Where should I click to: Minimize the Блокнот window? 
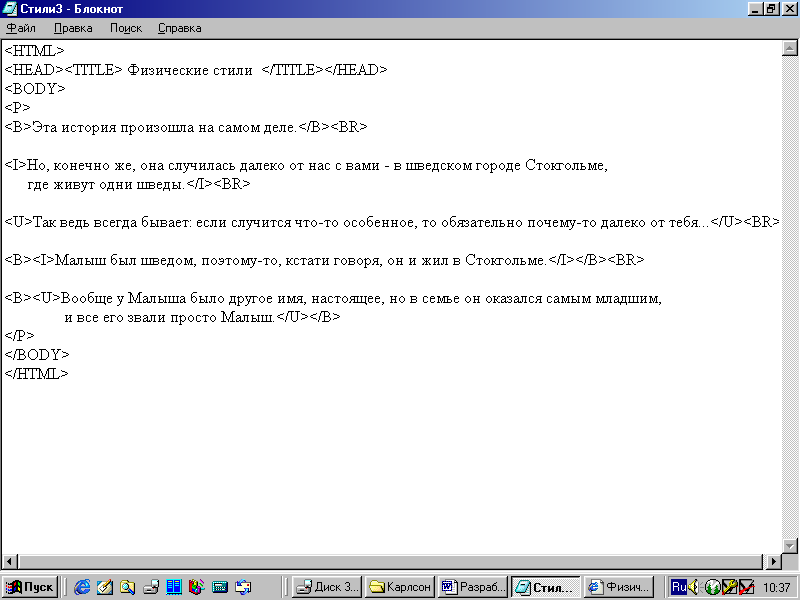[x=756, y=9]
